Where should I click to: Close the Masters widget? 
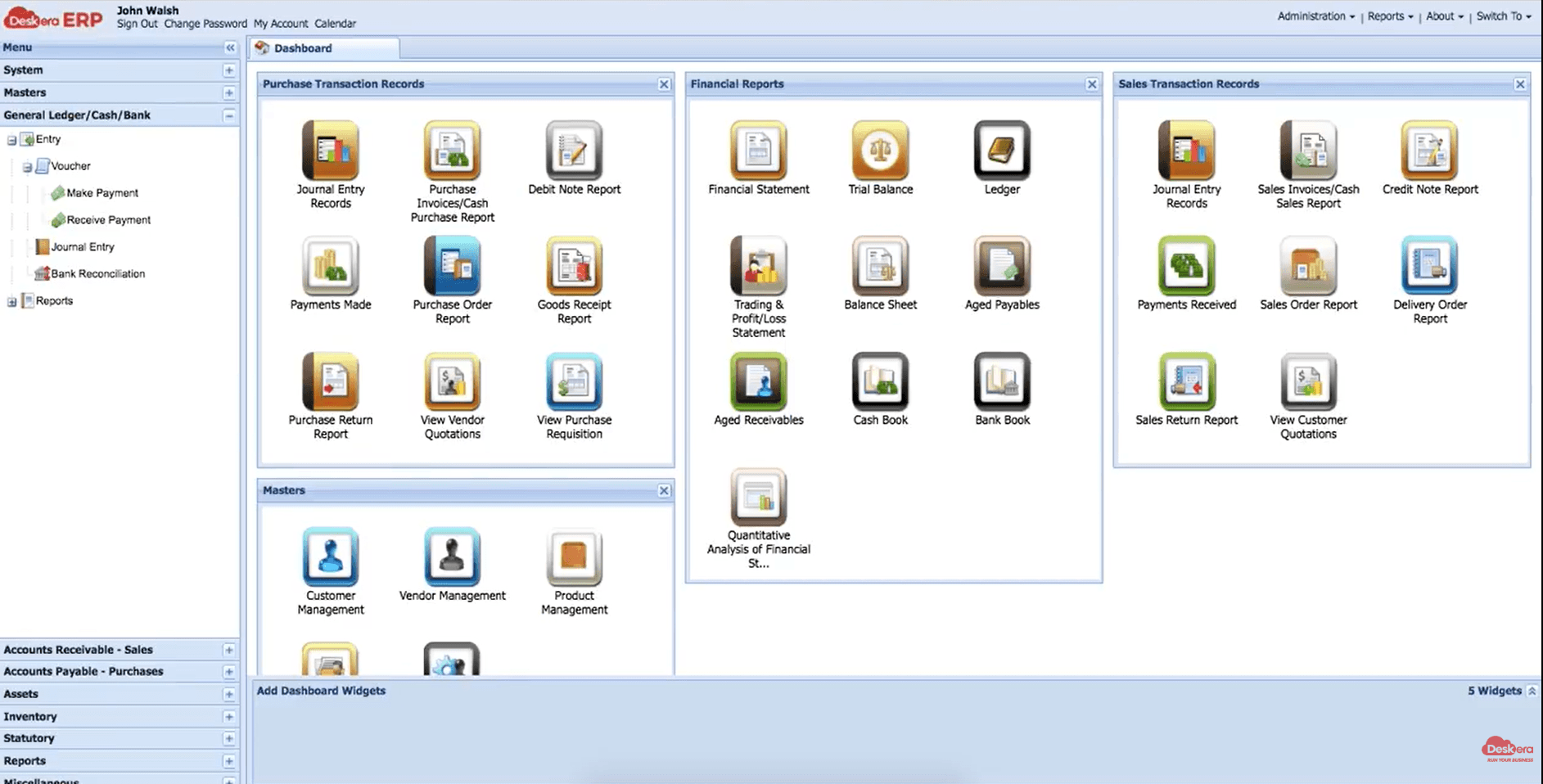pyautogui.click(x=664, y=491)
